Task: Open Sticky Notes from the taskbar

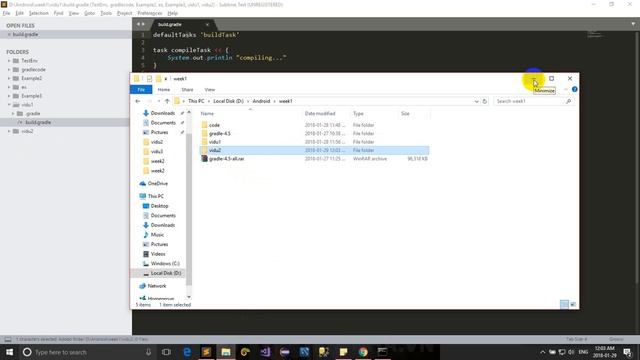Action: click(343, 352)
